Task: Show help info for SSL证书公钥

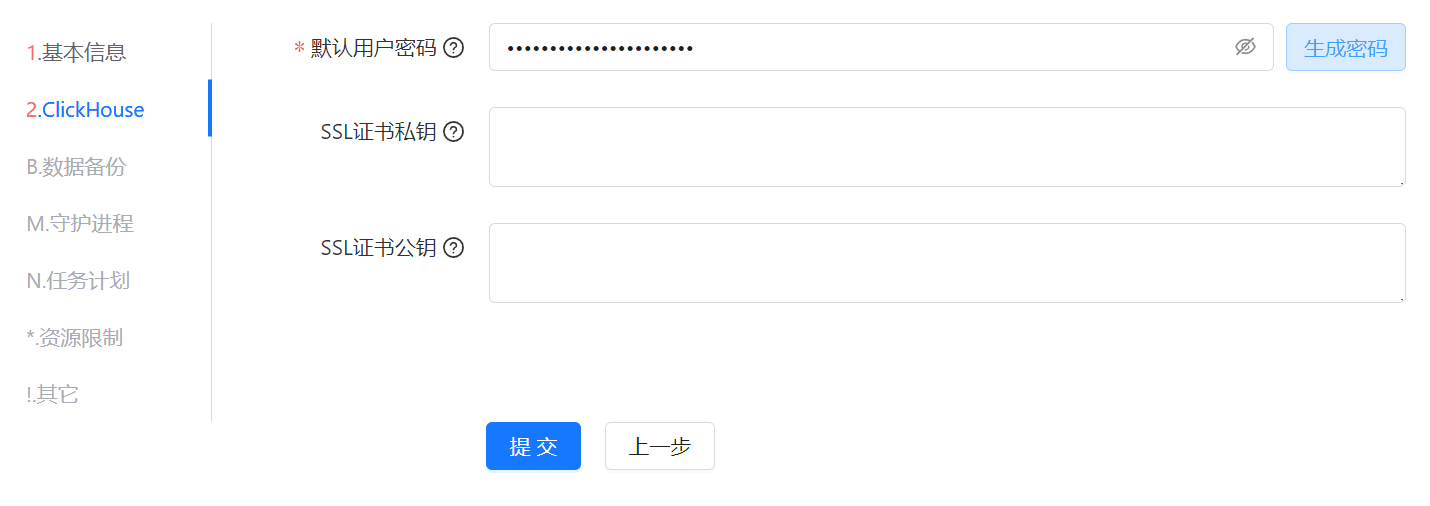Action: click(454, 248)
